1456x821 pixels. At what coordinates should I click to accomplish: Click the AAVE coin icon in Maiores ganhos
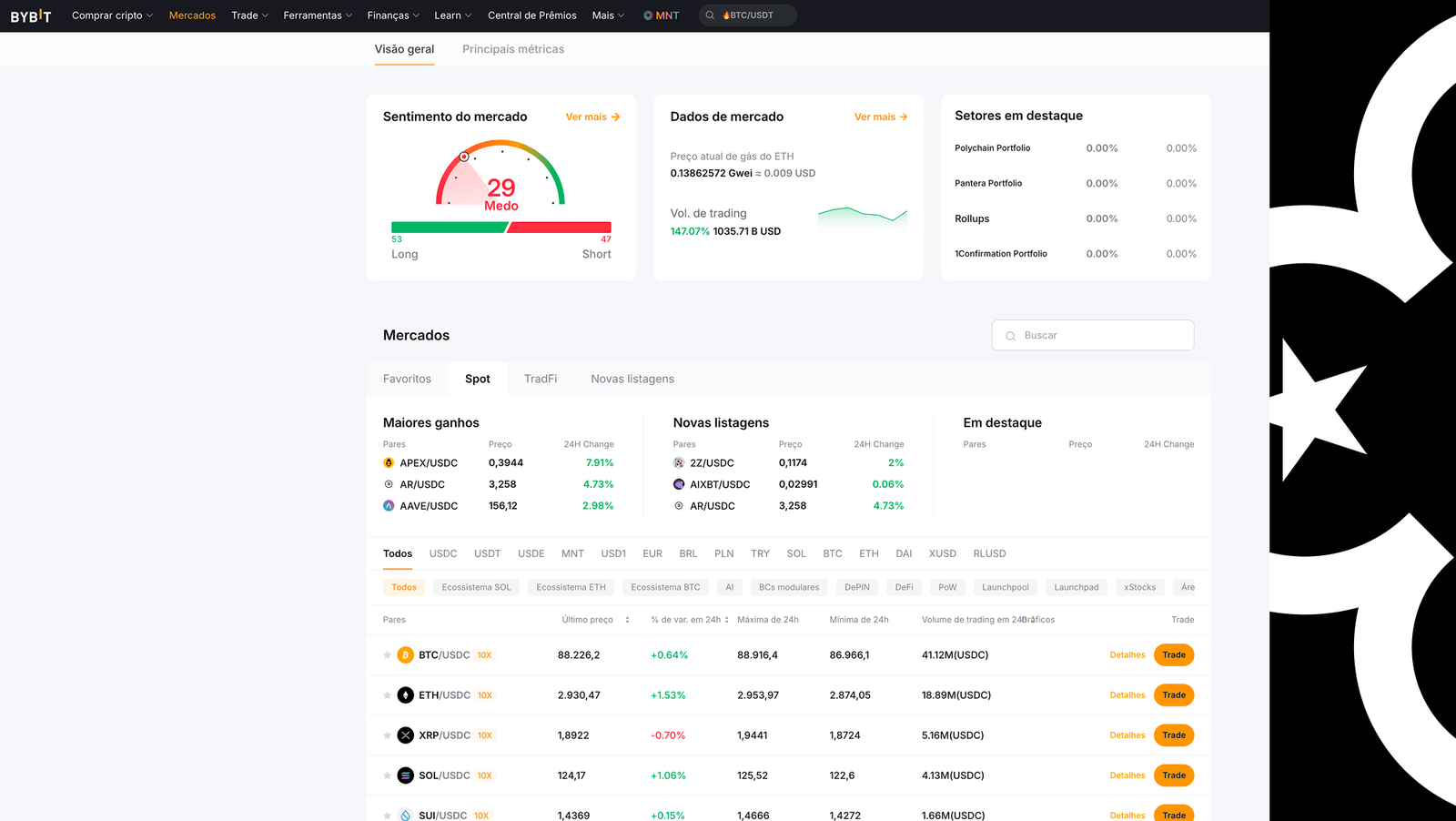[389, 506]
